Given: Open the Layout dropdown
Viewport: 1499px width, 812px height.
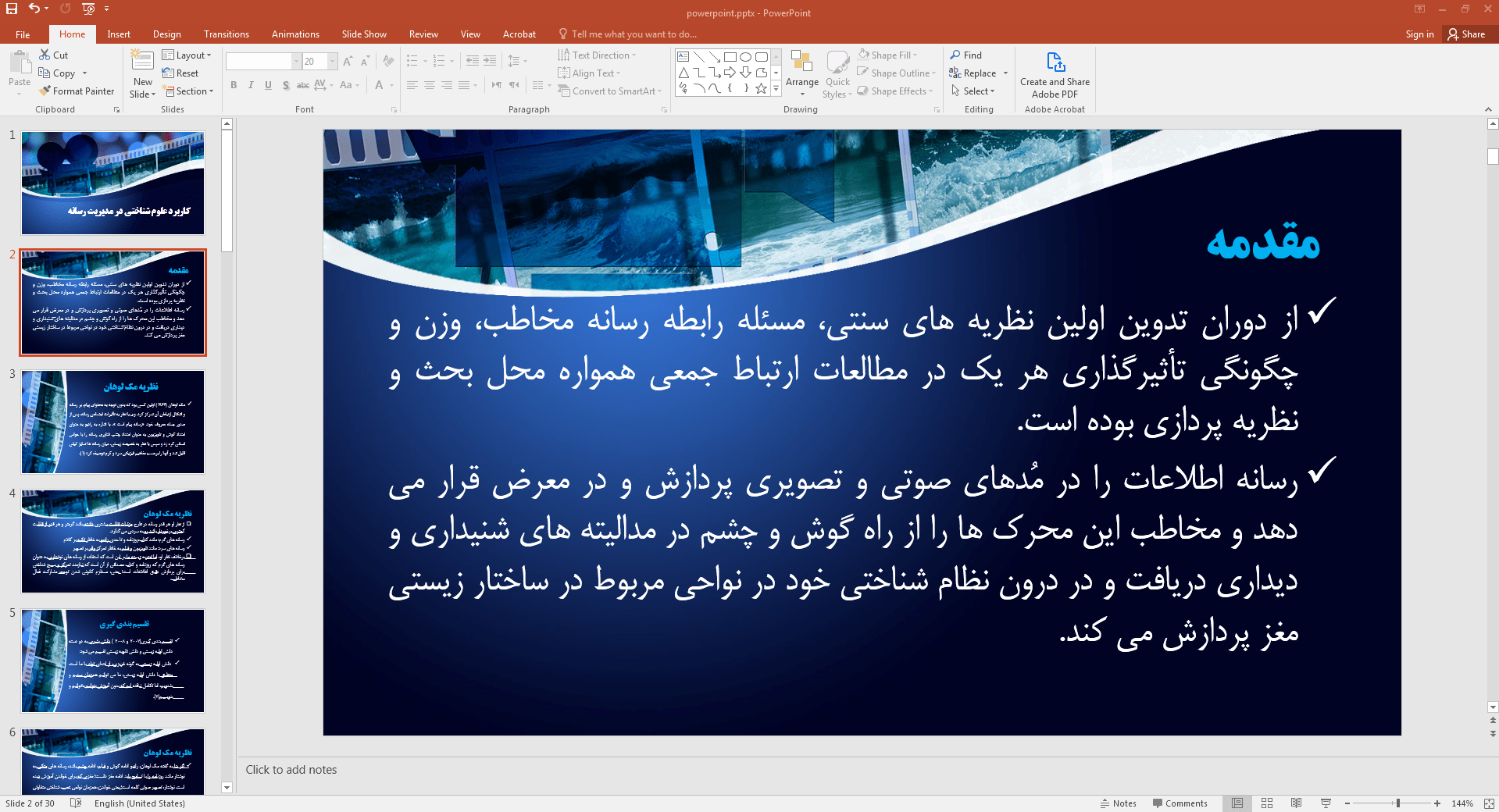Looking at the screenshot, I should point(187,55).
